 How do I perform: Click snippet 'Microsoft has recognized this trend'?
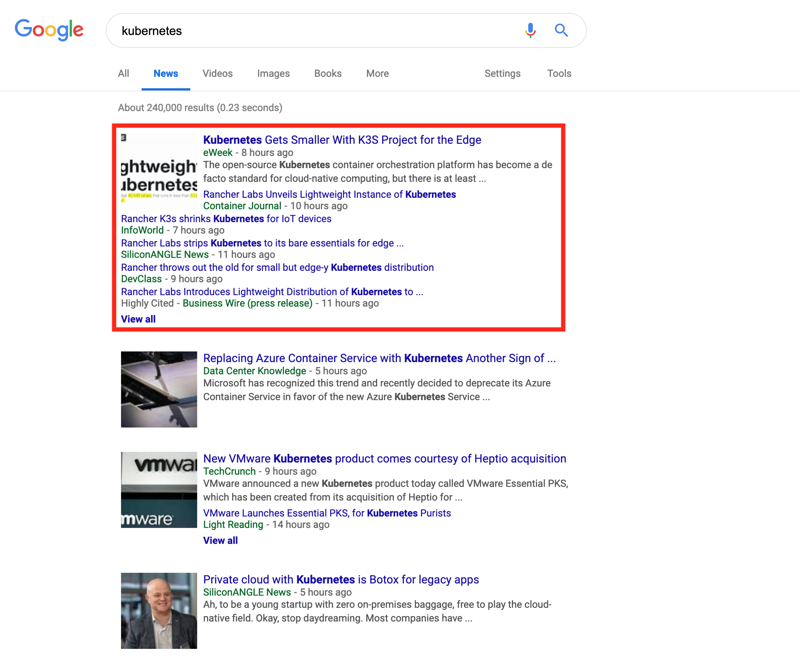tap(377, 390)
